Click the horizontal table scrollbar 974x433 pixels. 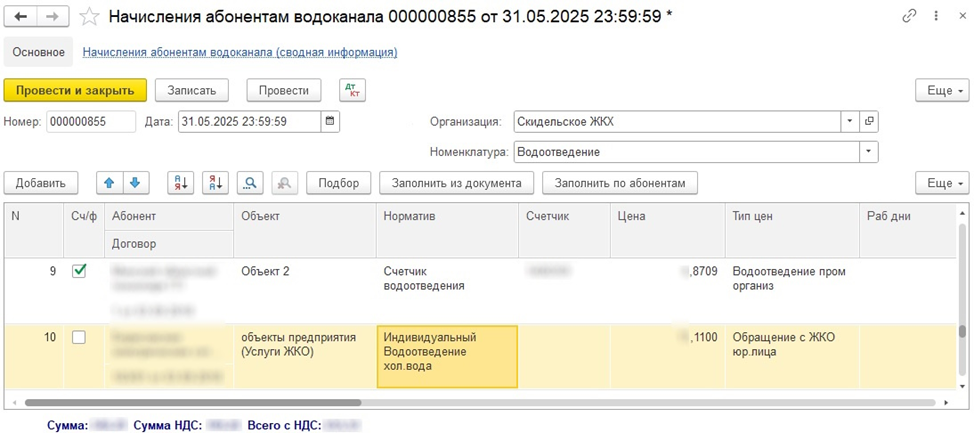pyautogui.click(x=190, y=402)
